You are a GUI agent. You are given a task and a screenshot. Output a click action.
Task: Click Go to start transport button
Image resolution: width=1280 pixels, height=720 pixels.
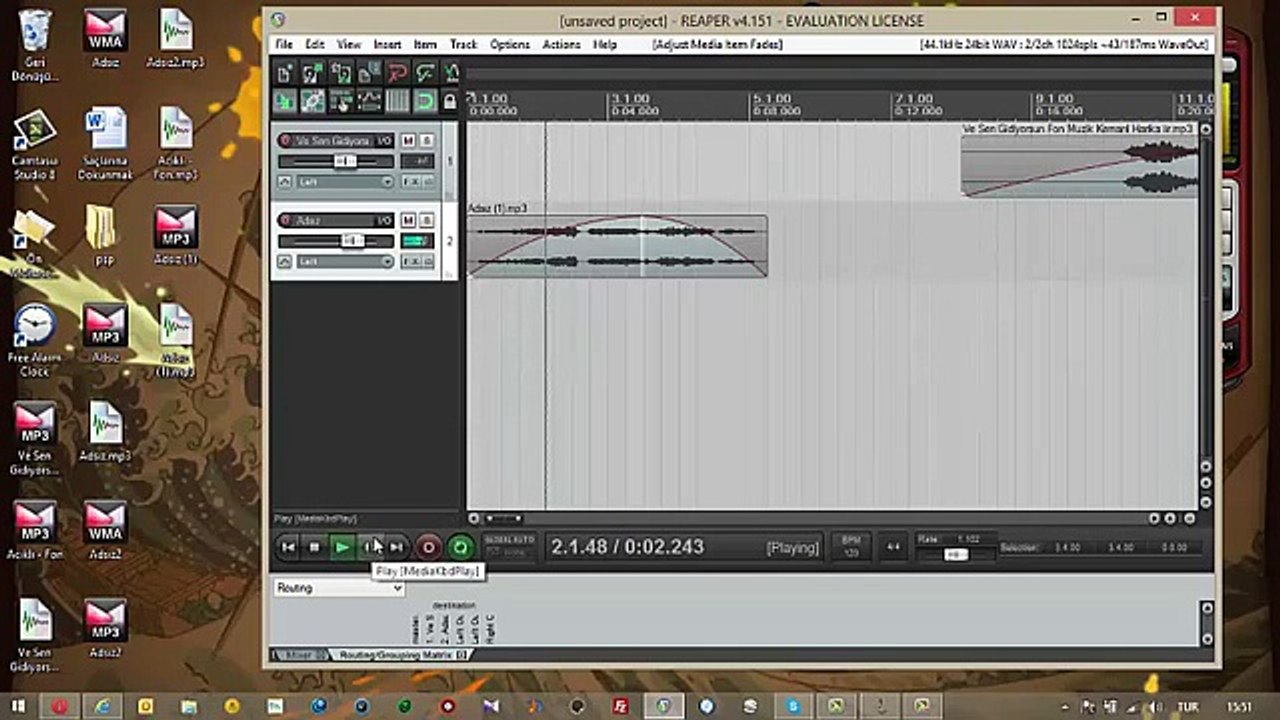click(288, 547)
